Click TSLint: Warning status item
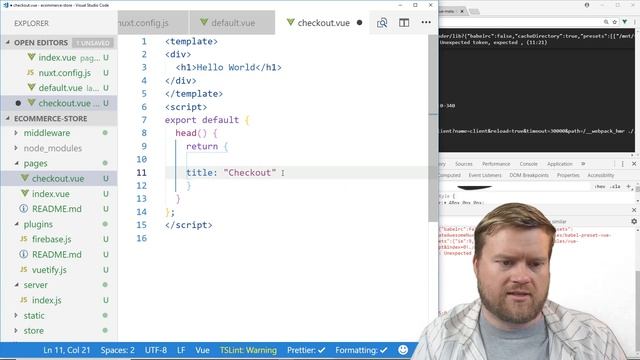Viewport: 640px width, 360px height. [248, 350]
